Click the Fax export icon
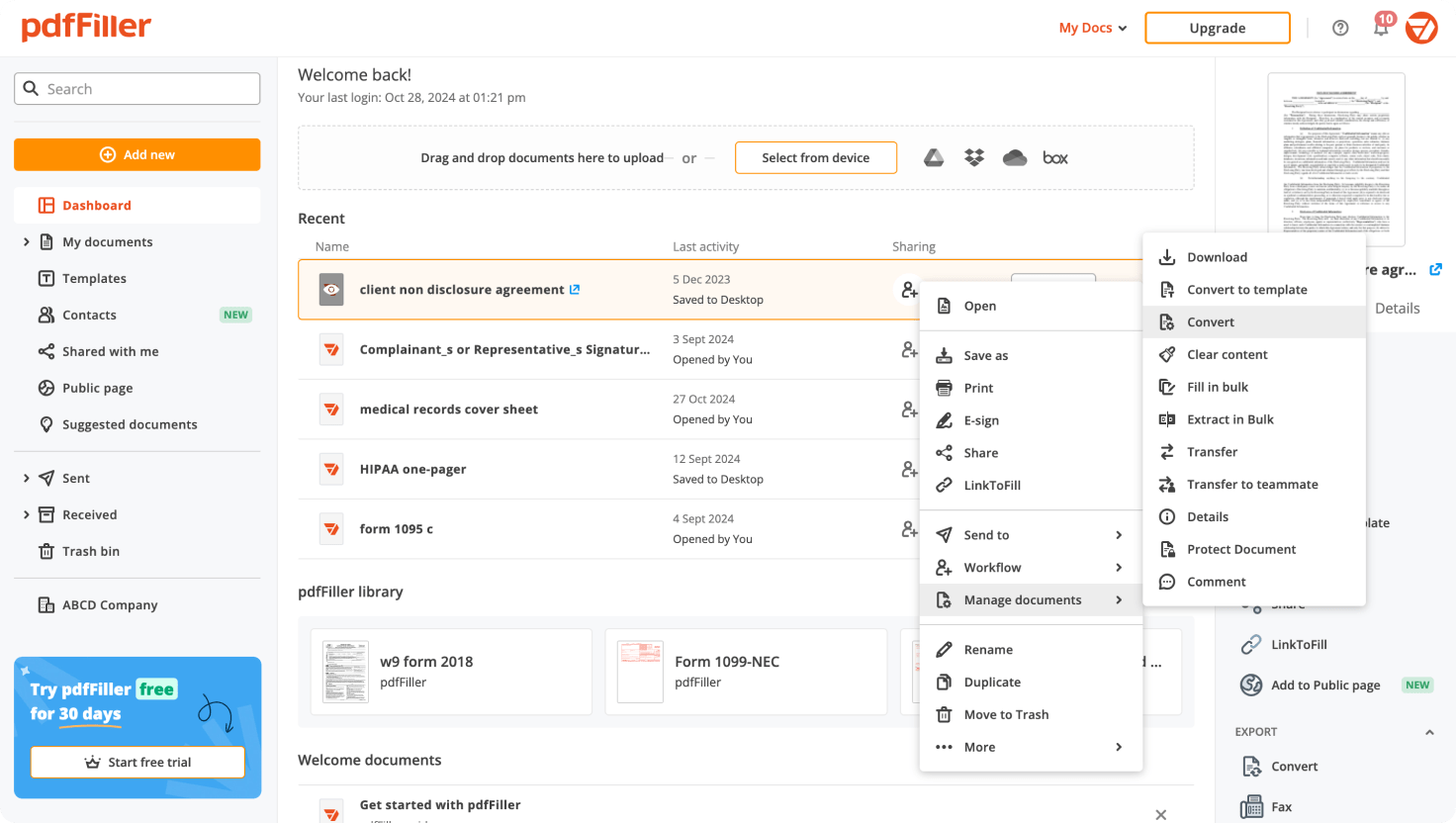 (x=1254, y=806)
